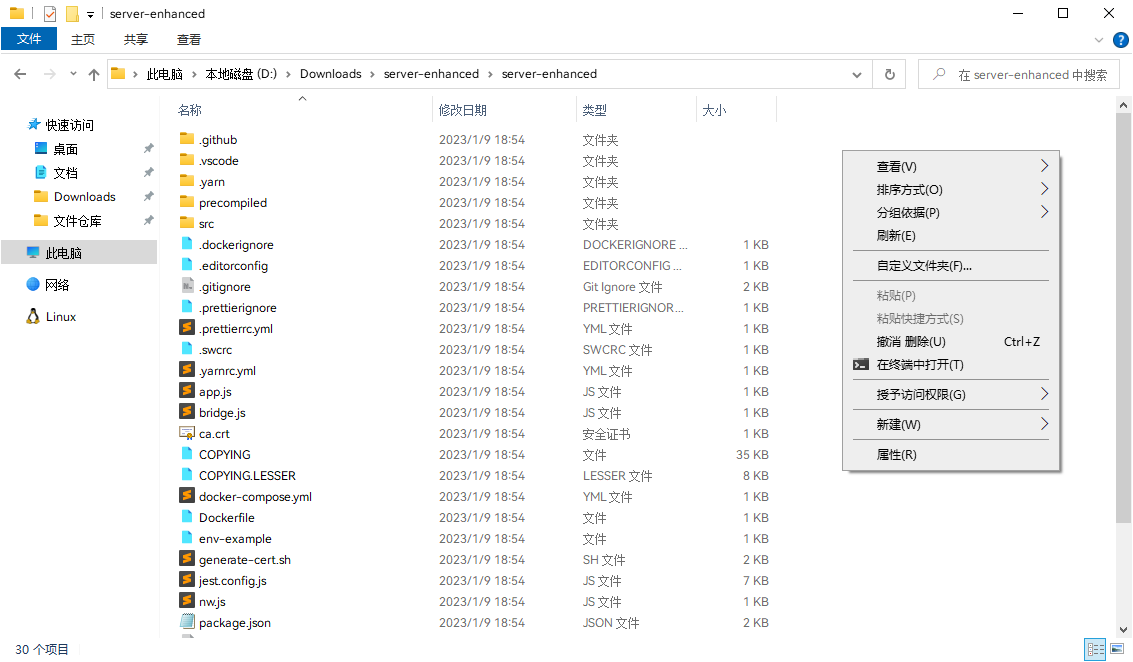Open the recent locations dropdown arrow
The width and height of the screenshot is (1133, 662).
click(73, 74)
